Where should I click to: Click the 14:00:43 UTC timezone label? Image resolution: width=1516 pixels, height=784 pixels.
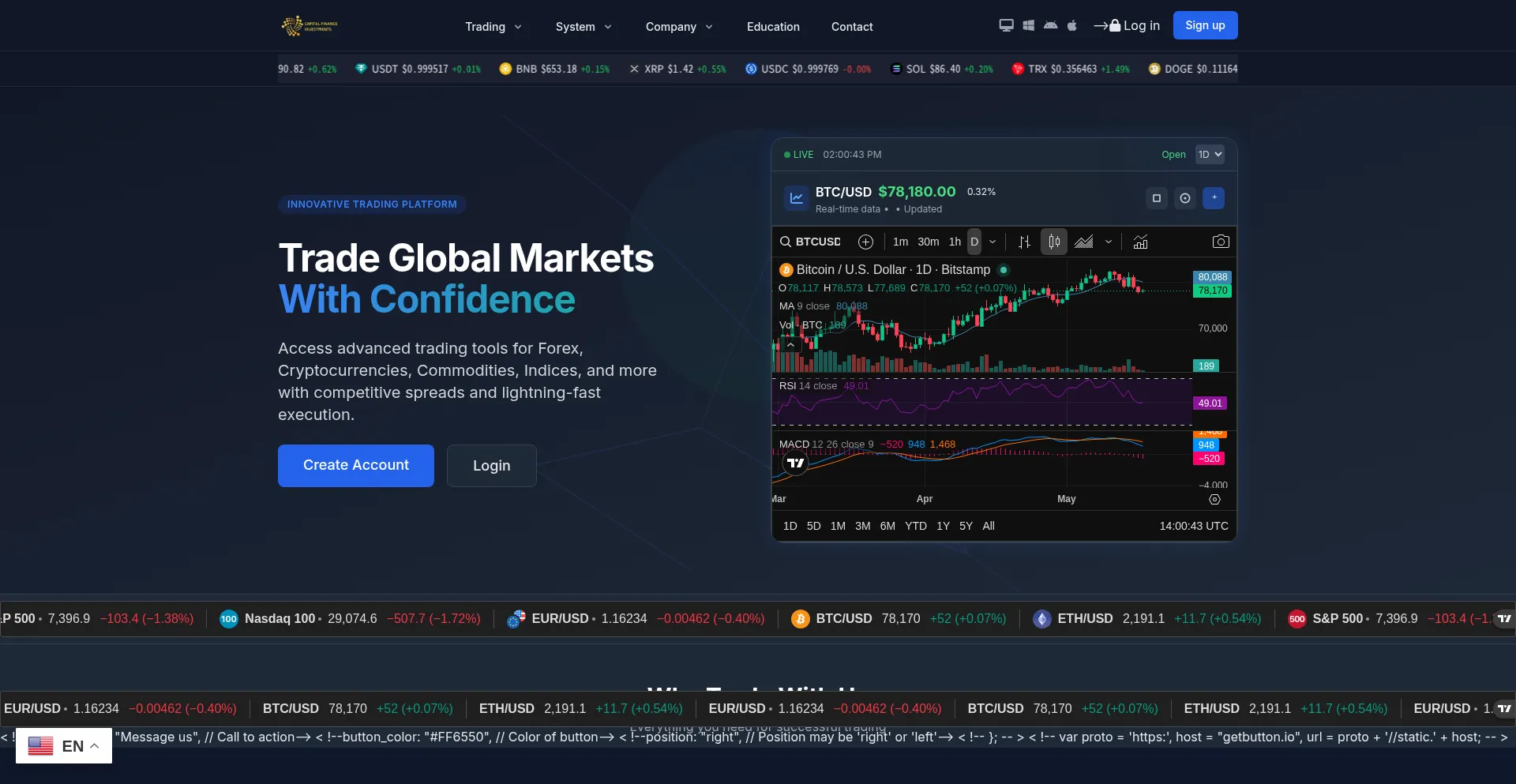(x=1194, y=526)
